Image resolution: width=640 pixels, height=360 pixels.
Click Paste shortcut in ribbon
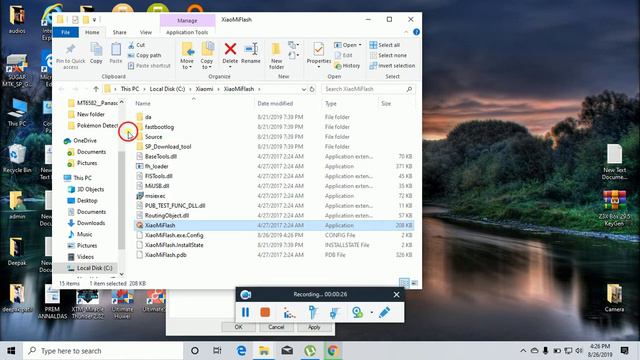[x=149, y=65]
